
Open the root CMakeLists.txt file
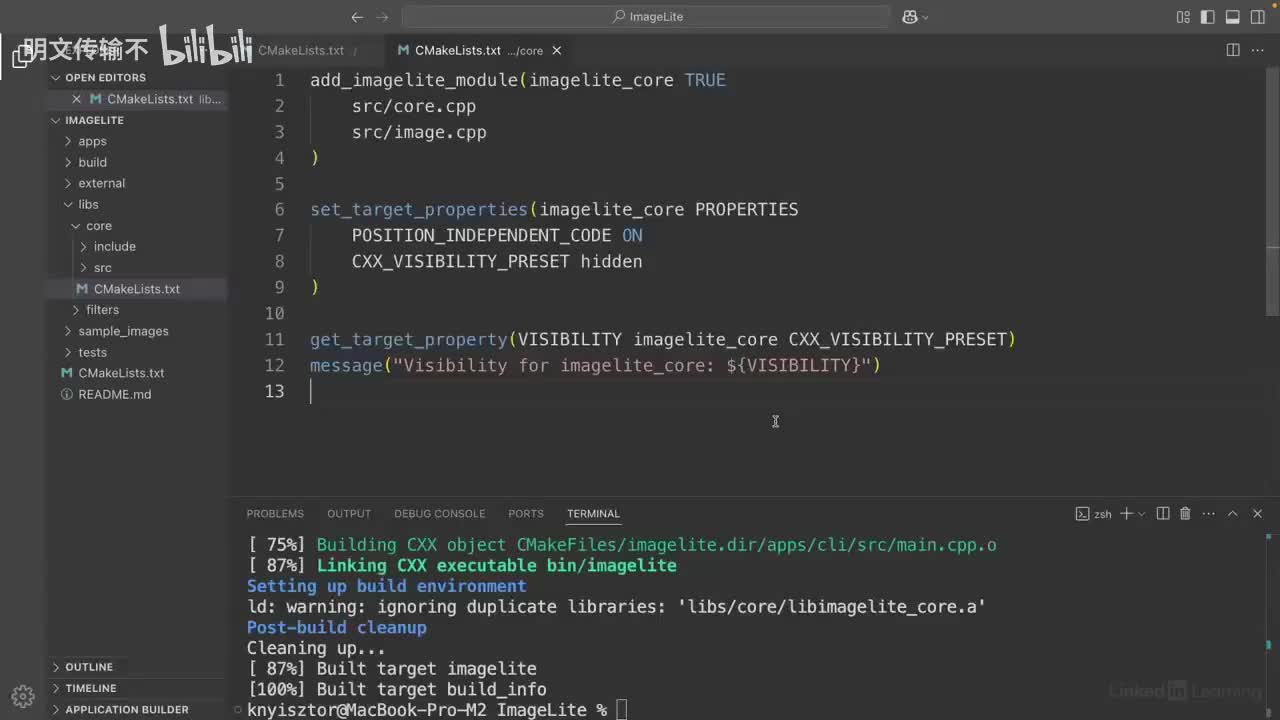click(121, 373)
